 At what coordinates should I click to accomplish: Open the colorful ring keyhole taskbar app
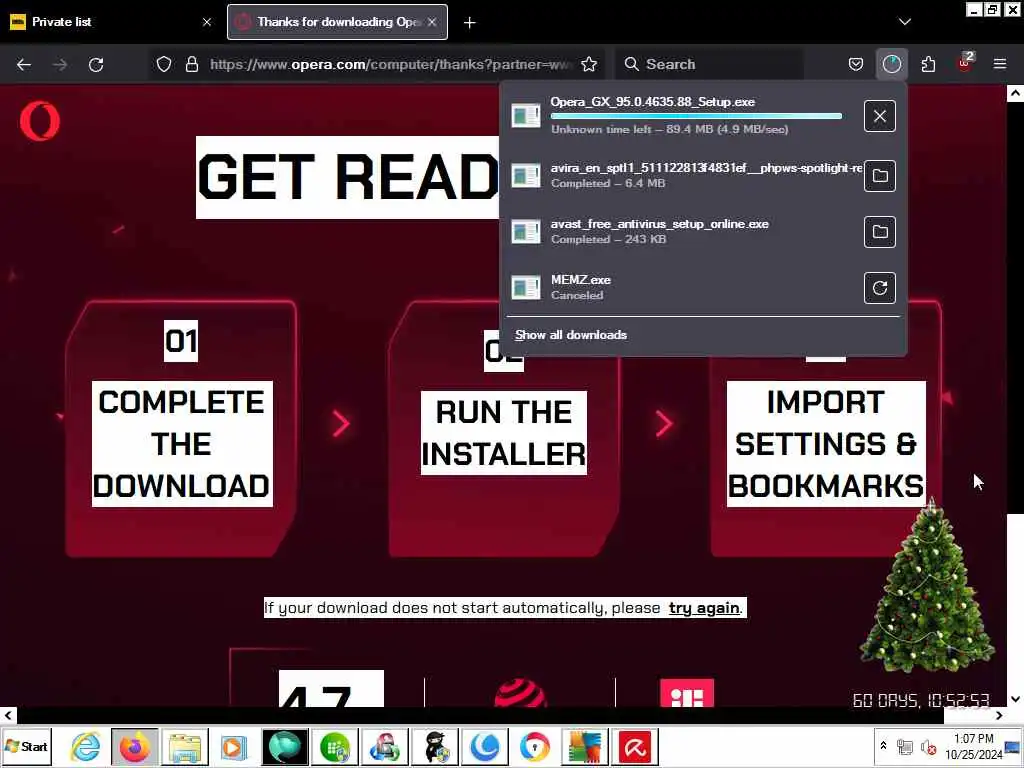534,746
